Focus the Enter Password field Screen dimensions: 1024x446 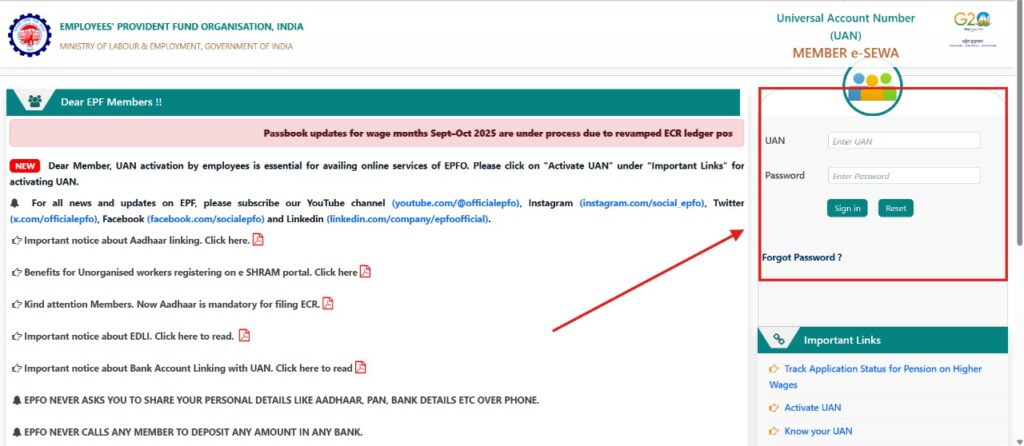tap(903, 176)
